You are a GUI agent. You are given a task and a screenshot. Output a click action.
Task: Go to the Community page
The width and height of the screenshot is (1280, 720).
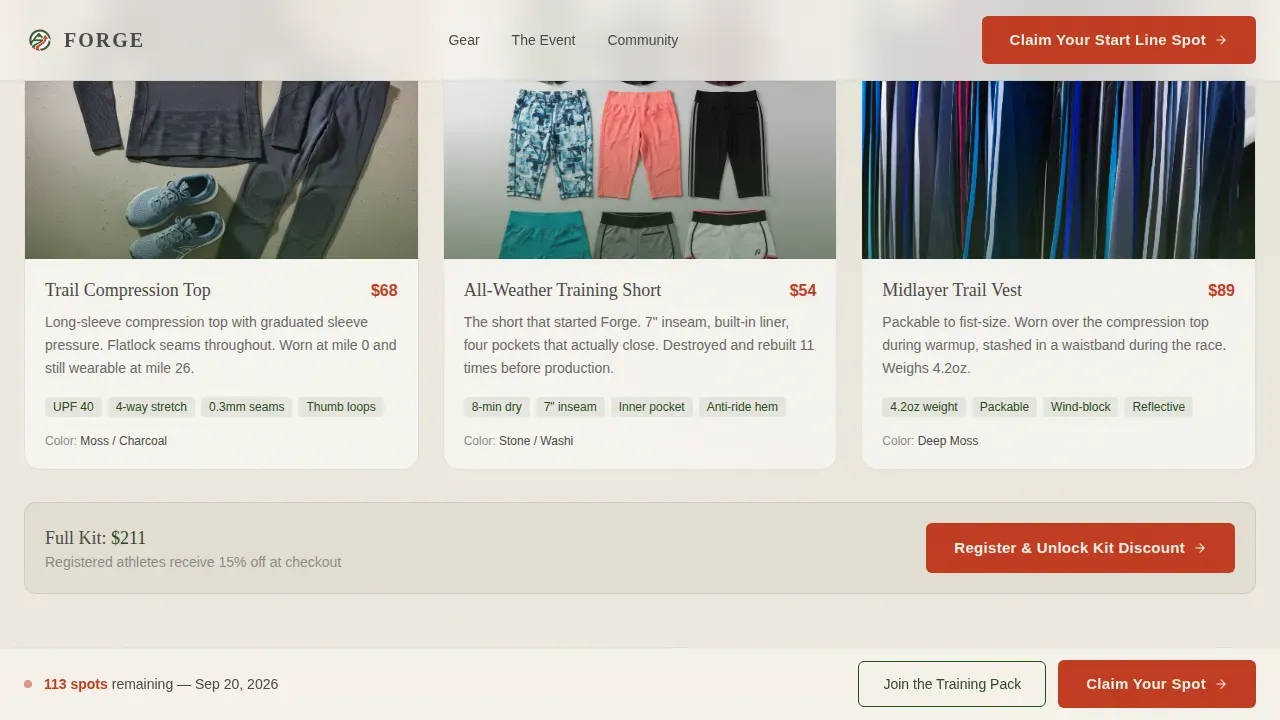point(642,40)
